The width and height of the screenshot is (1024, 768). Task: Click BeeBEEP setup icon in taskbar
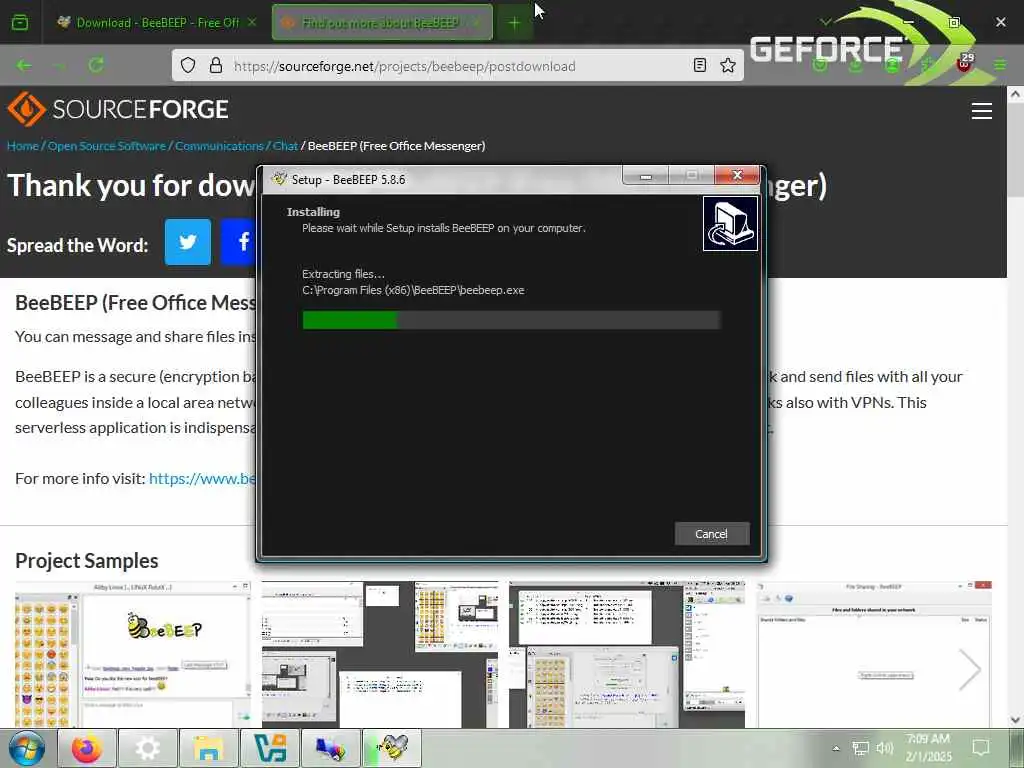[x=392, y=748]
